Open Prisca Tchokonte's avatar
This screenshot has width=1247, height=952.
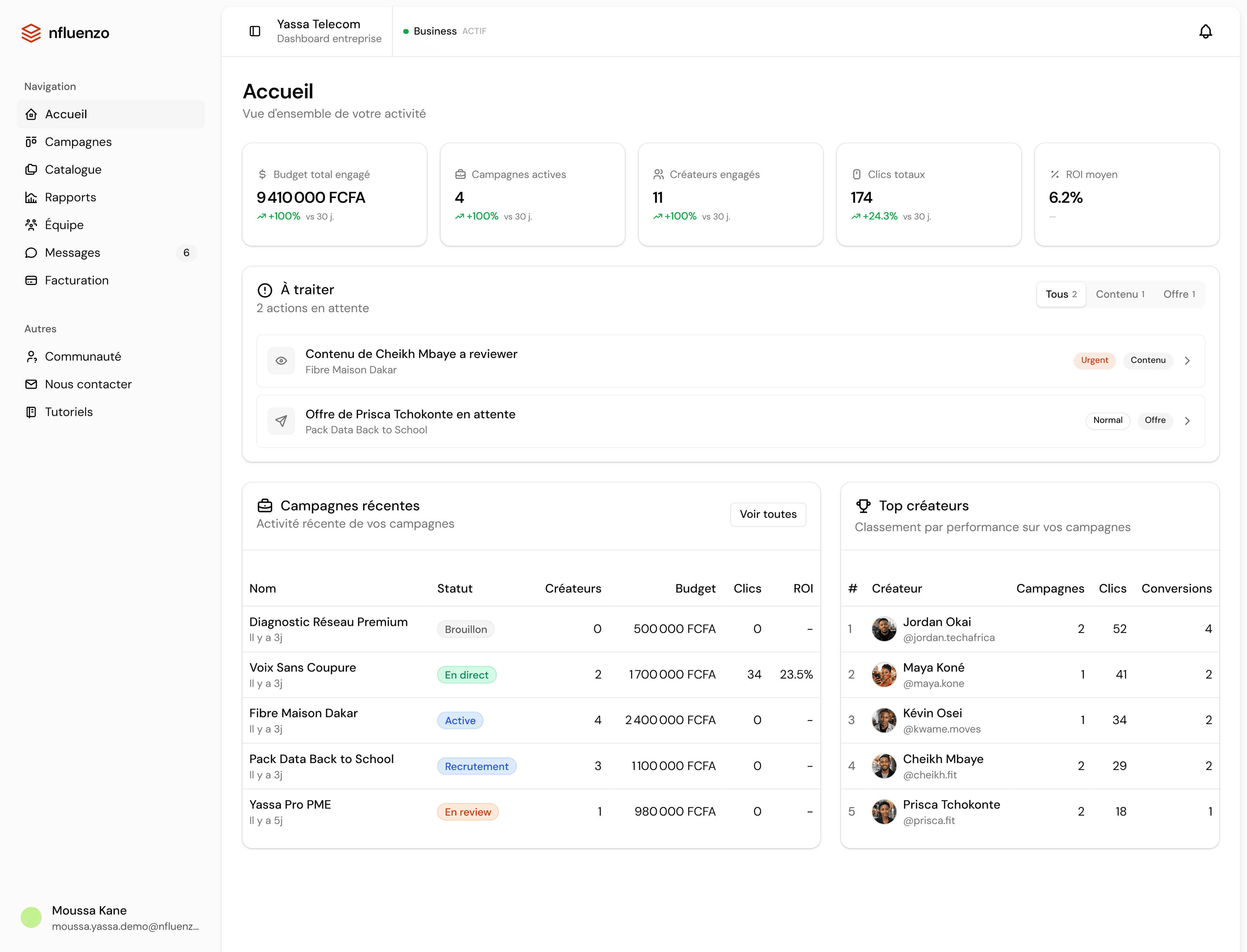pyautogui.click(x=884, y=812)
